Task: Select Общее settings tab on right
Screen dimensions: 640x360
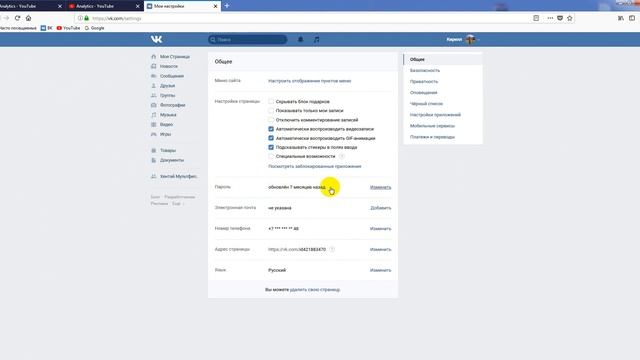Action: point(443,59)
